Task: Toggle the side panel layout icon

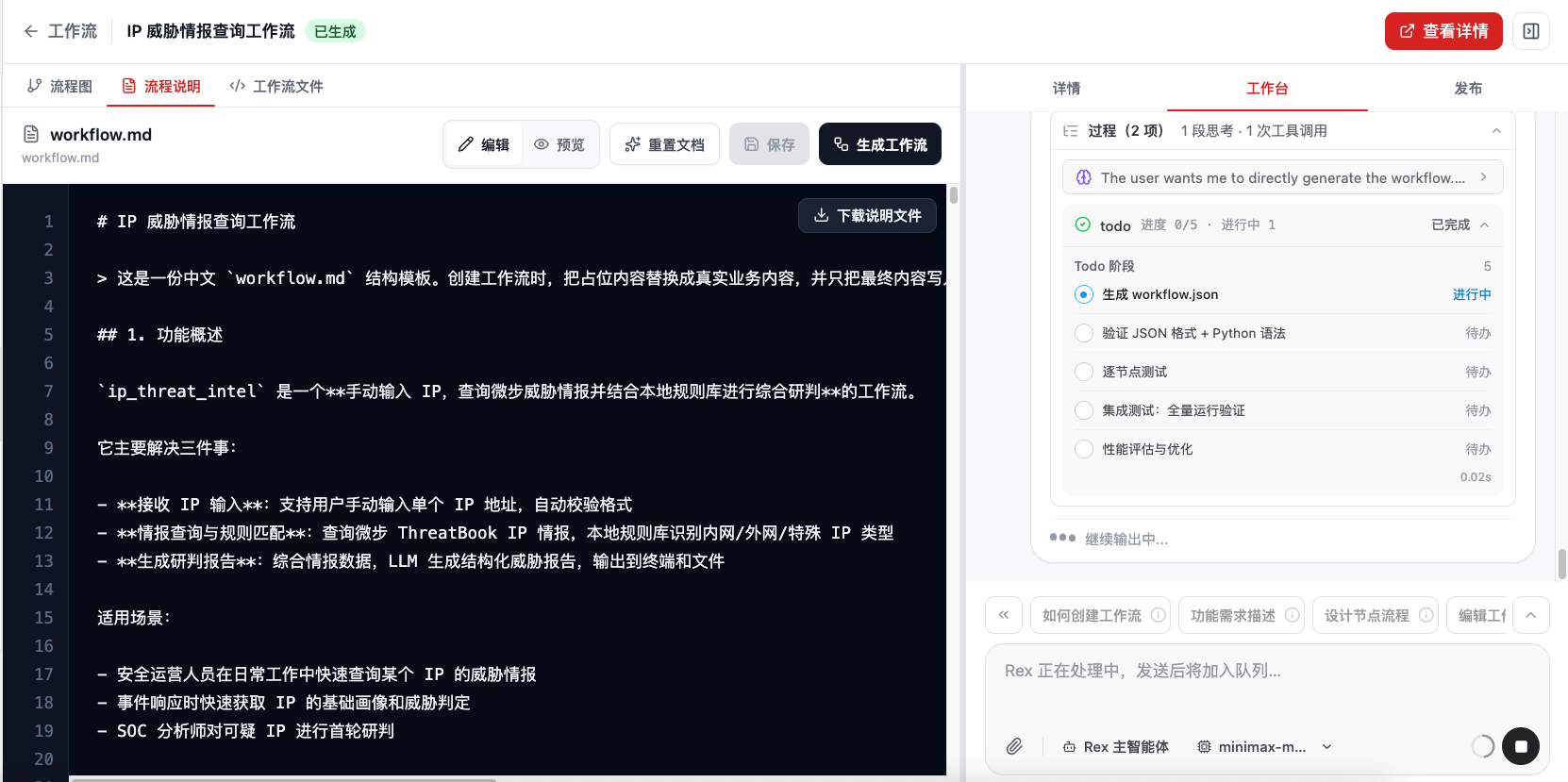Action: 1531,31
